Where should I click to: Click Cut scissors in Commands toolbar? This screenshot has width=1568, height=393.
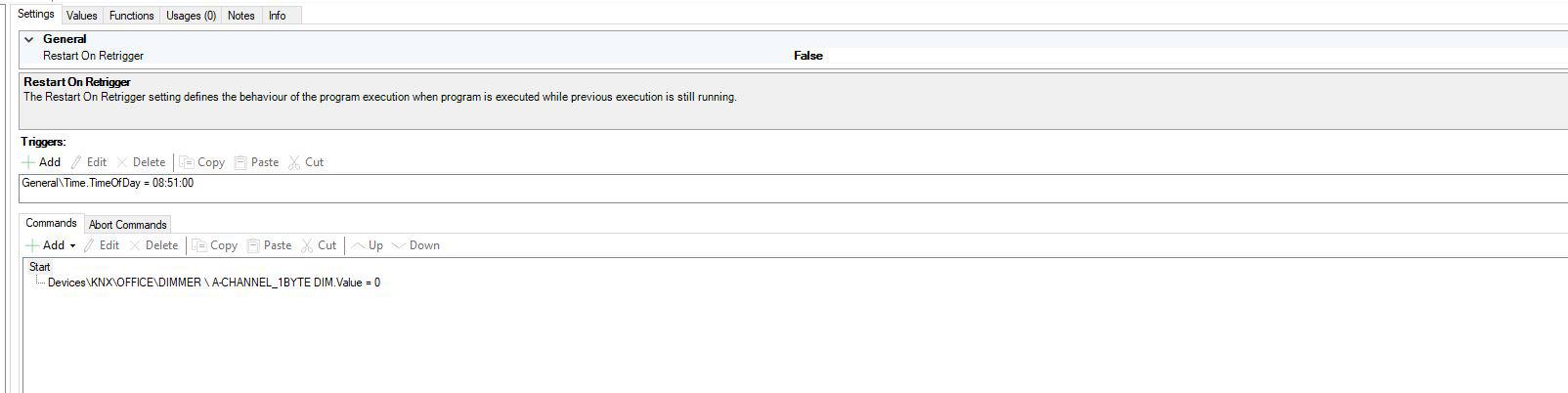(x=308, y=245)
